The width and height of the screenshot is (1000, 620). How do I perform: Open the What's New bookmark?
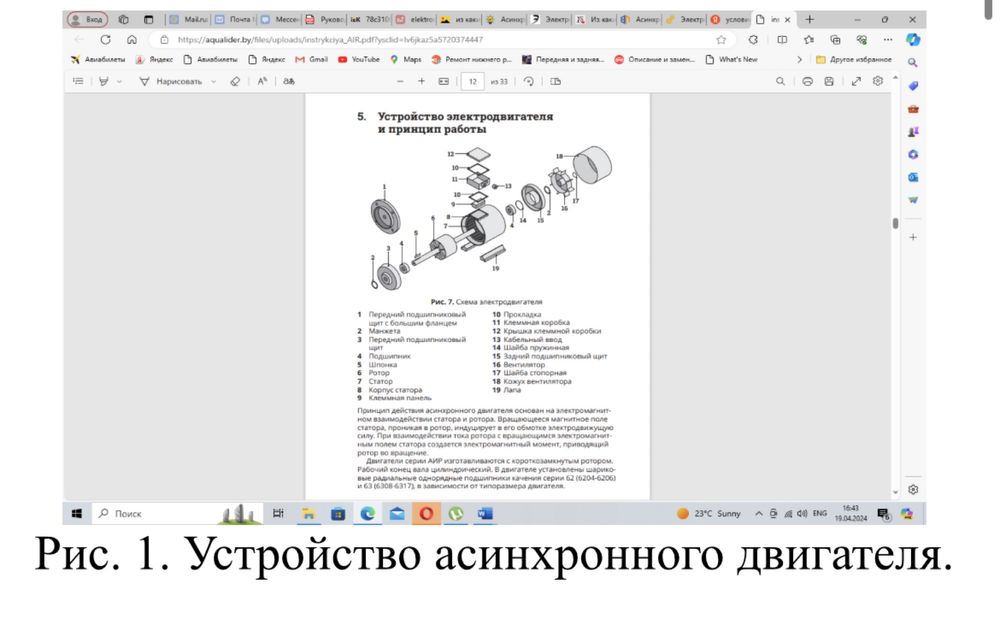coord(732,59)
